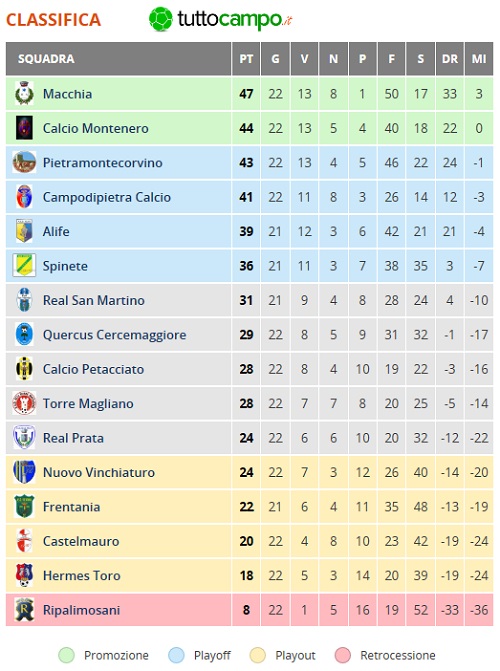500x671 pixels.
Task: Open the Alife team page link
Action: [x=56, y=231]
